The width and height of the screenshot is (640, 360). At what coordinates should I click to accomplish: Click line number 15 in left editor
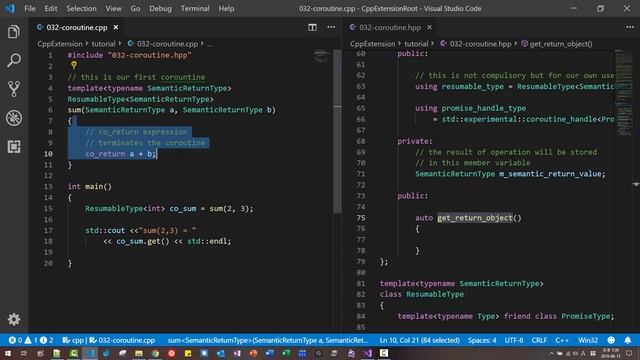[48, 209]
